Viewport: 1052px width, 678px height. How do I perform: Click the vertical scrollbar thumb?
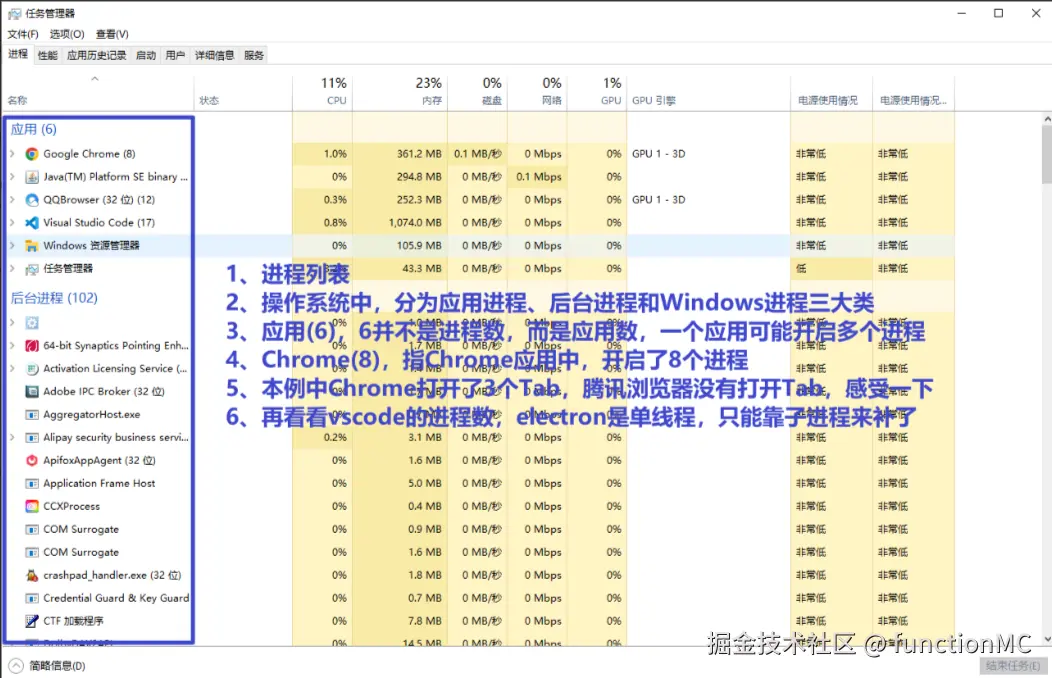[1047, 154]
